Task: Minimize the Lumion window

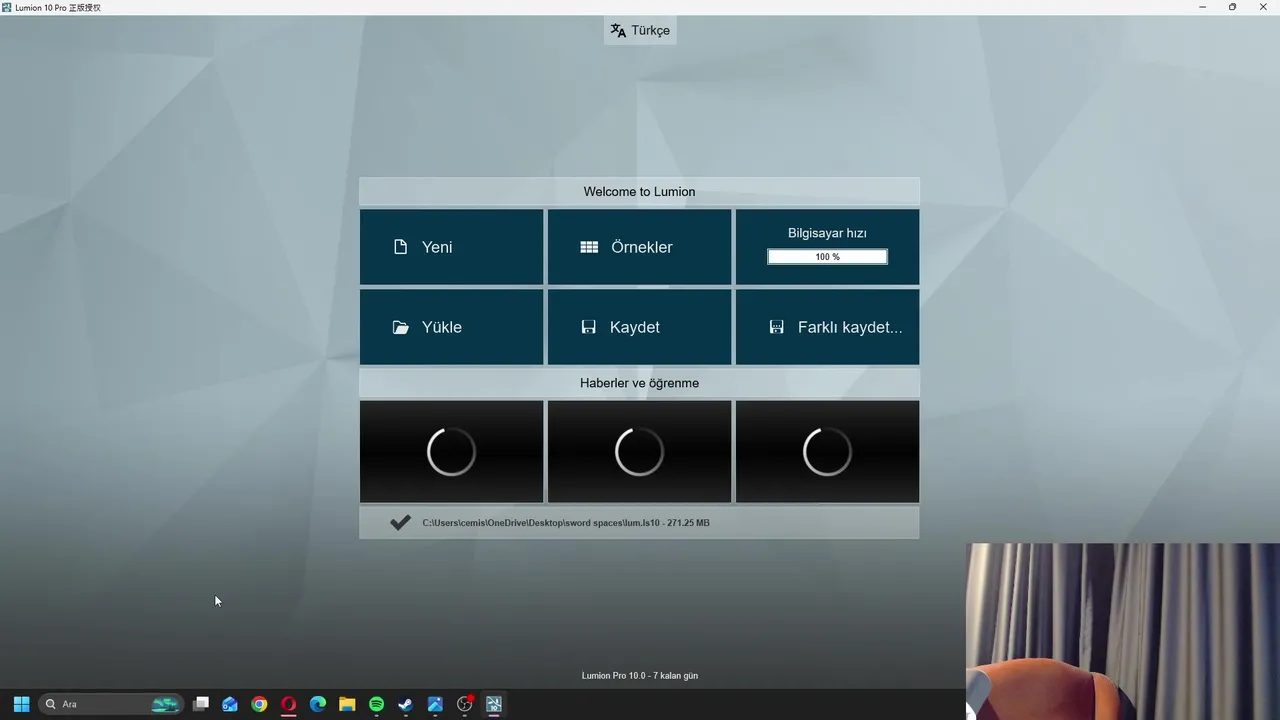Action: (1202, 7)
